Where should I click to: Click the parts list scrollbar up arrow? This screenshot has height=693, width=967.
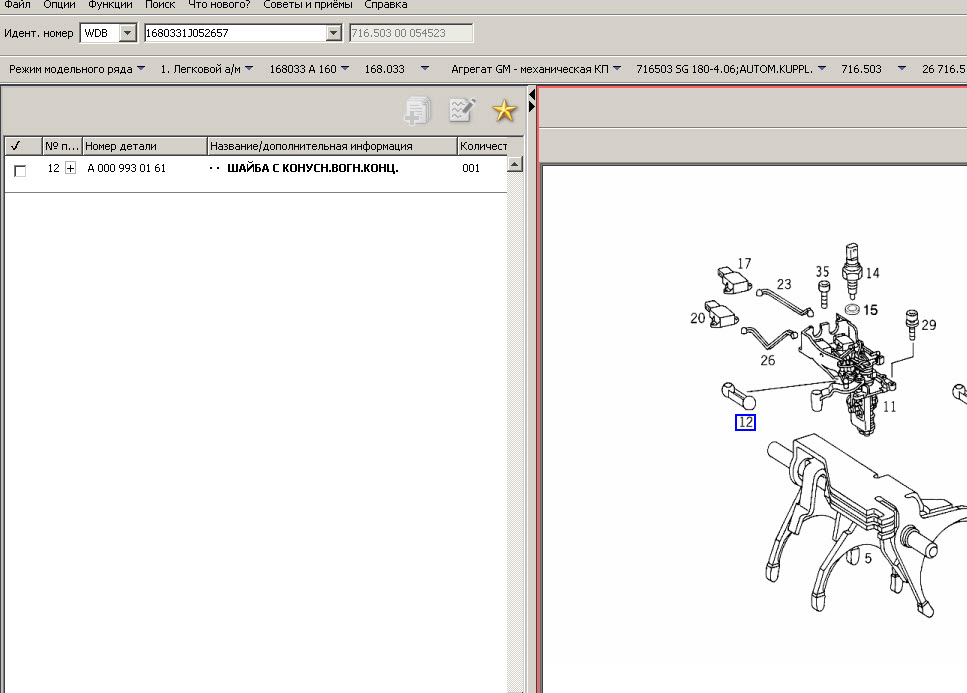tap(515, 164)
